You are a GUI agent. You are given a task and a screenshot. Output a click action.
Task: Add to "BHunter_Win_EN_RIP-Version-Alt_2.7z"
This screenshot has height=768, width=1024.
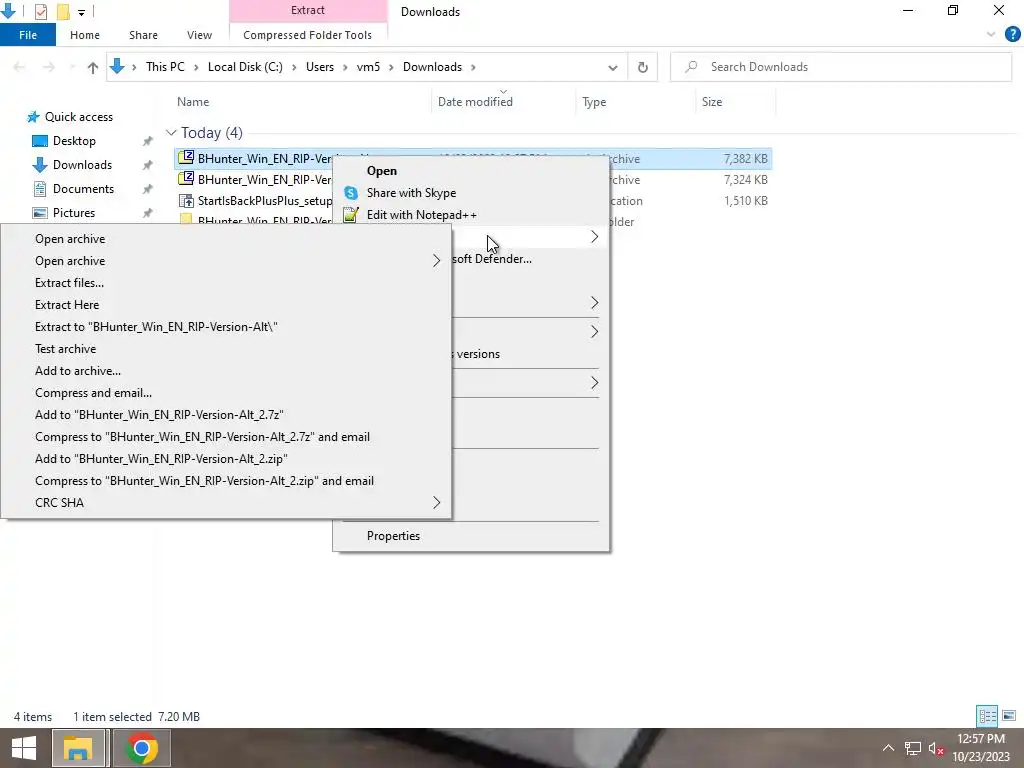159,415
